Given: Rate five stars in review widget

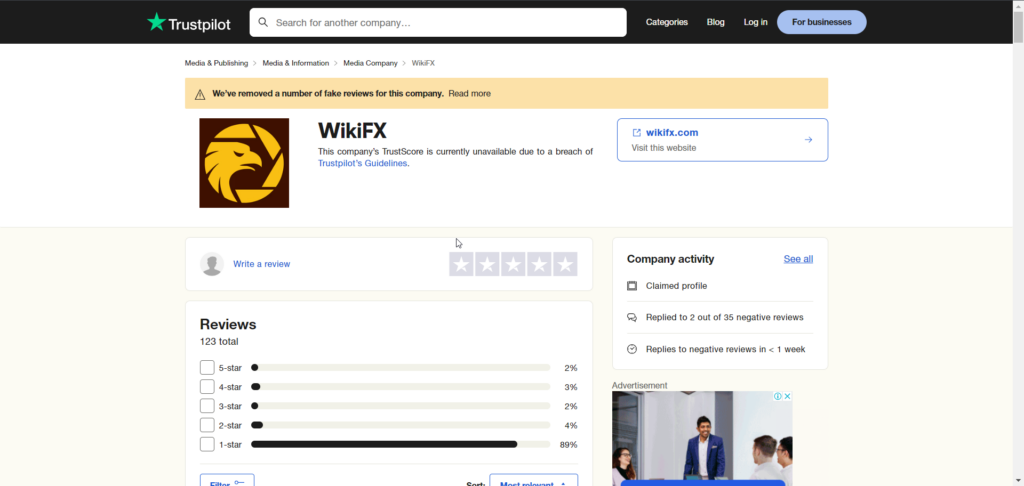Looking at the screenshot, I should [x=566, y=264].
